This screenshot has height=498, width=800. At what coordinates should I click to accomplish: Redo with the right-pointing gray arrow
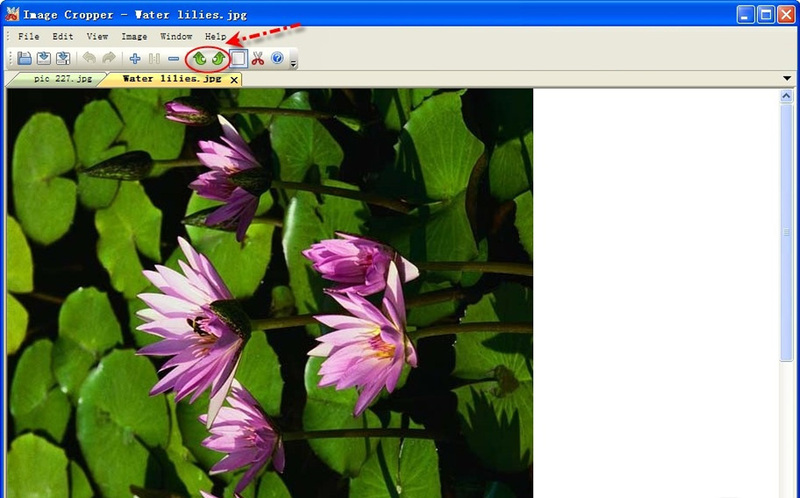(108, 58)
